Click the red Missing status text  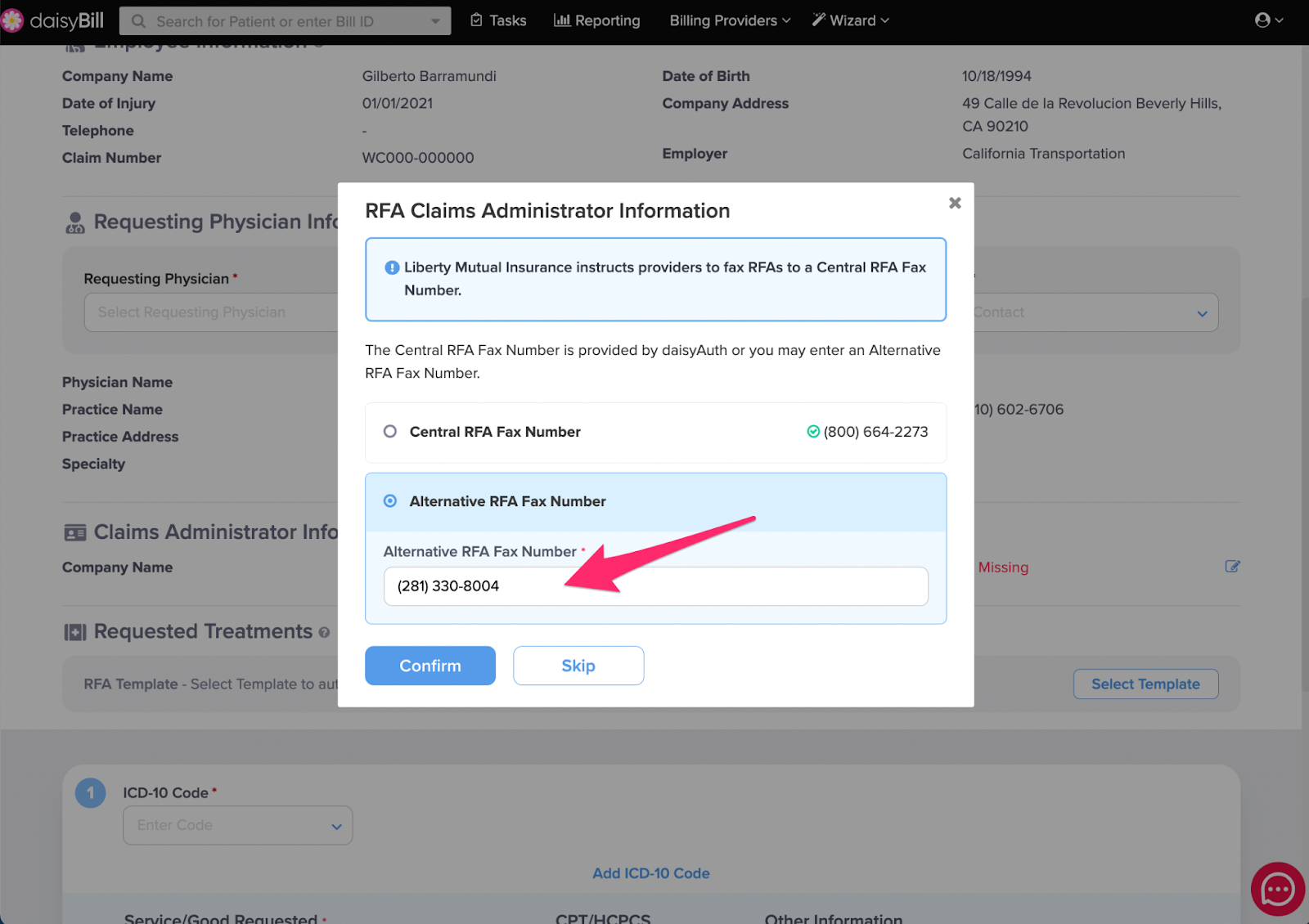1003,567
